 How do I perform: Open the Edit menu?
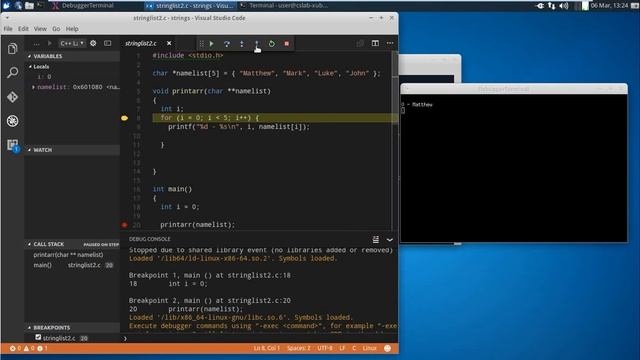pyautogui.click(x=23, y=29)
